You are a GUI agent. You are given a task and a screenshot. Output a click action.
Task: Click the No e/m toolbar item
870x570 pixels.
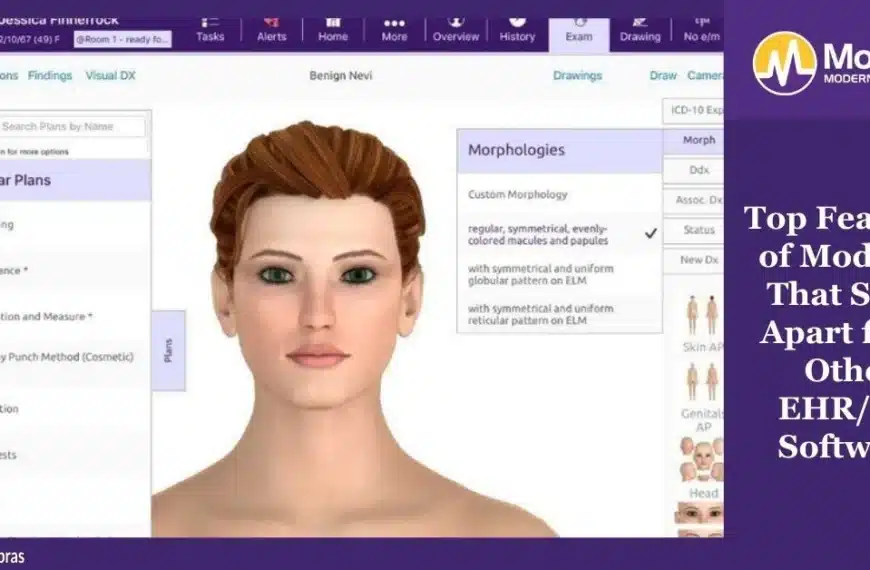pyautogui.click(x=701, y=31)
